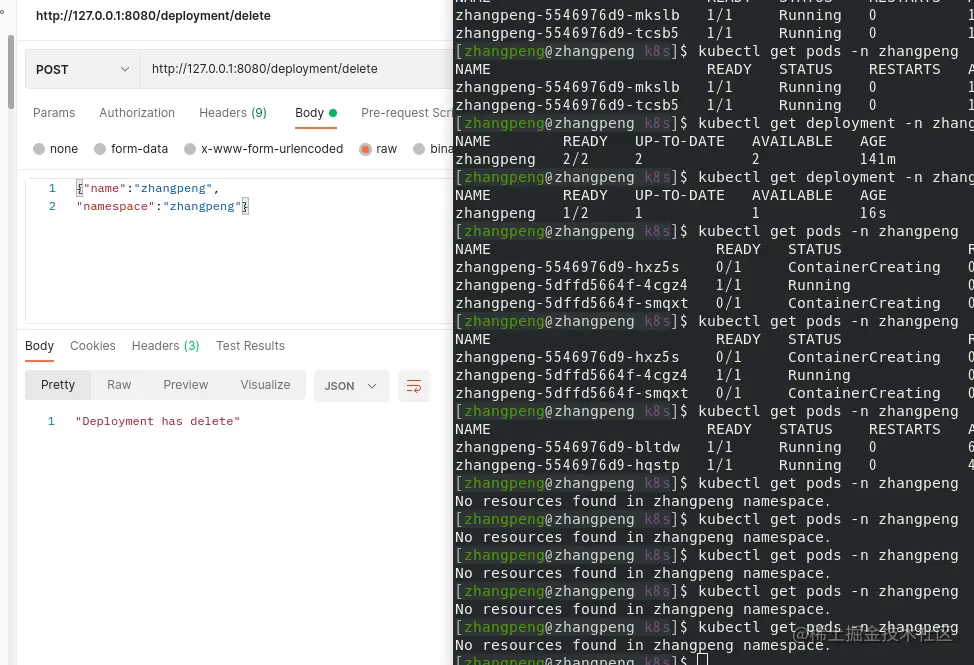Screen dimensions: 974x665
Task: Click the terminal cursor at last prompt
Action: [703, 659]
